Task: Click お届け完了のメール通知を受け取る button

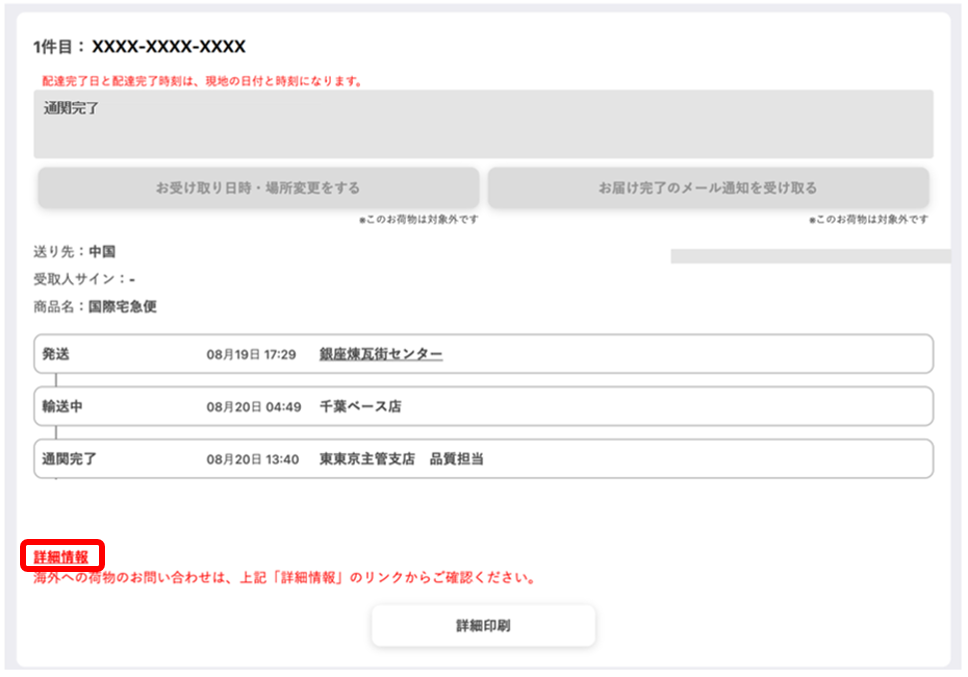Action: tap(708, 188)
